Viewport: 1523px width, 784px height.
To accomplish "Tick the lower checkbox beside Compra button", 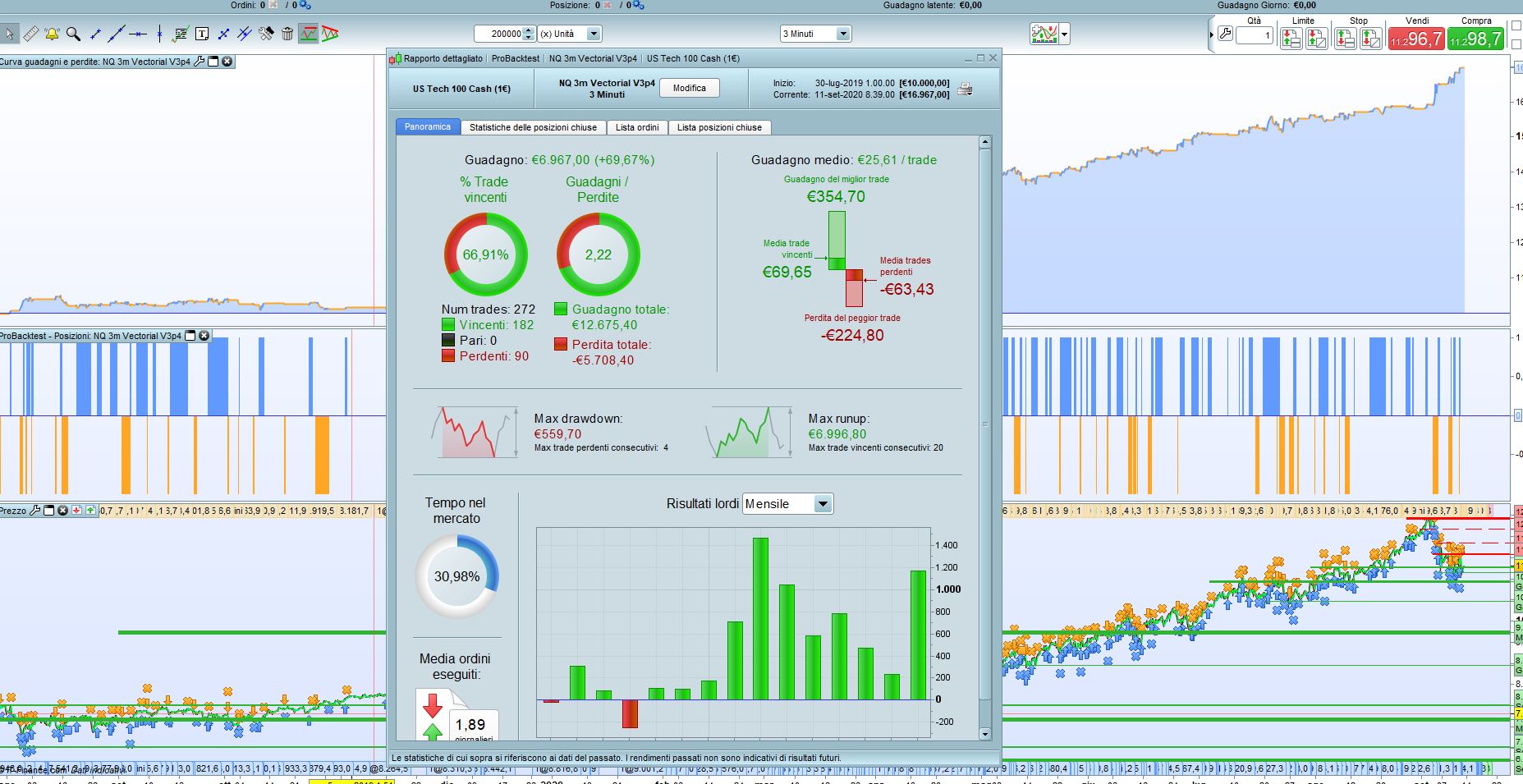I will pos(1516,44).
